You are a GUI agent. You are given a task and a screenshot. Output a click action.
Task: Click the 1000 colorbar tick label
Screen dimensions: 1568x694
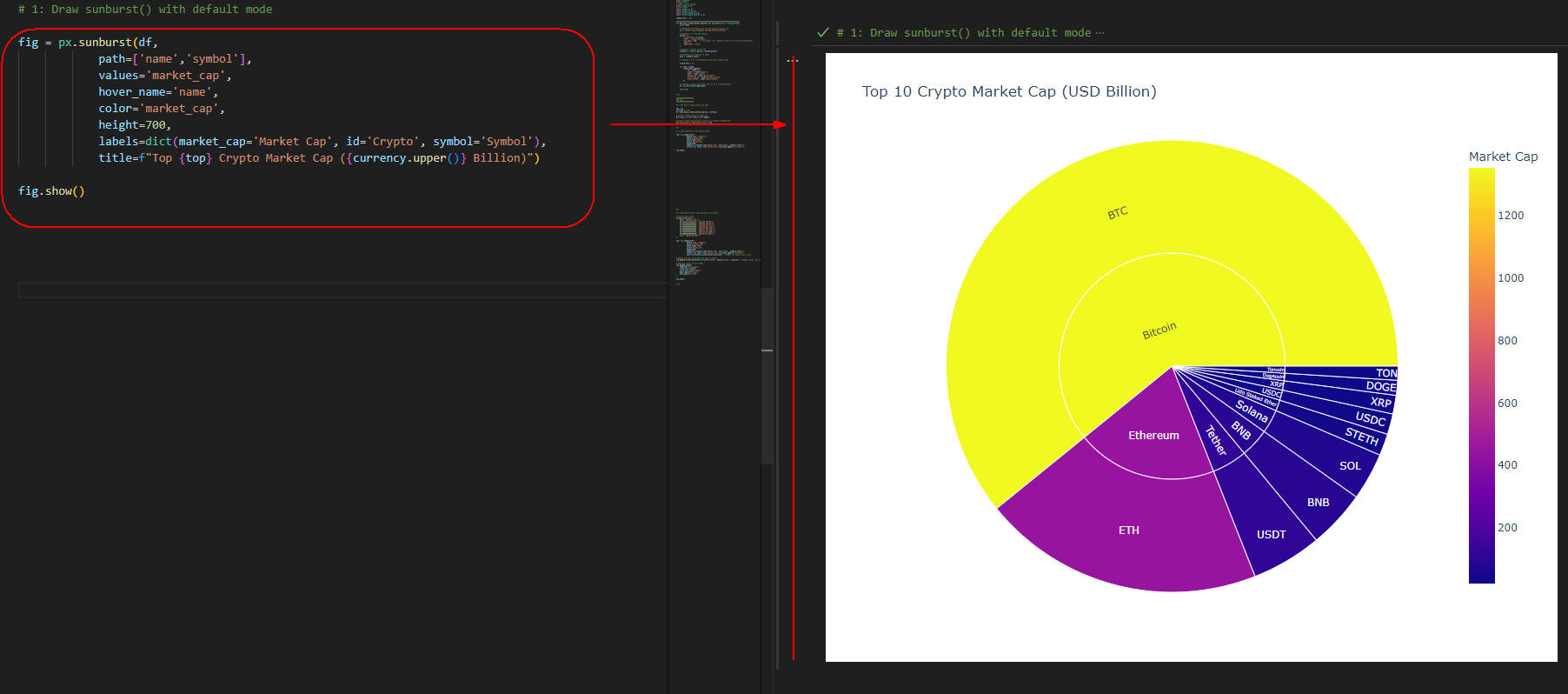coord(1511,278)
